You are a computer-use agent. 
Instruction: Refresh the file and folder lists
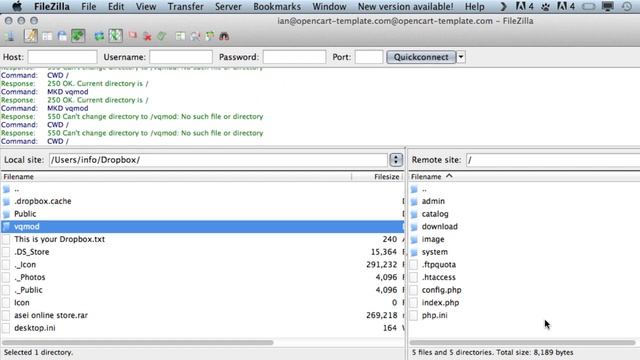pos(99,36)
